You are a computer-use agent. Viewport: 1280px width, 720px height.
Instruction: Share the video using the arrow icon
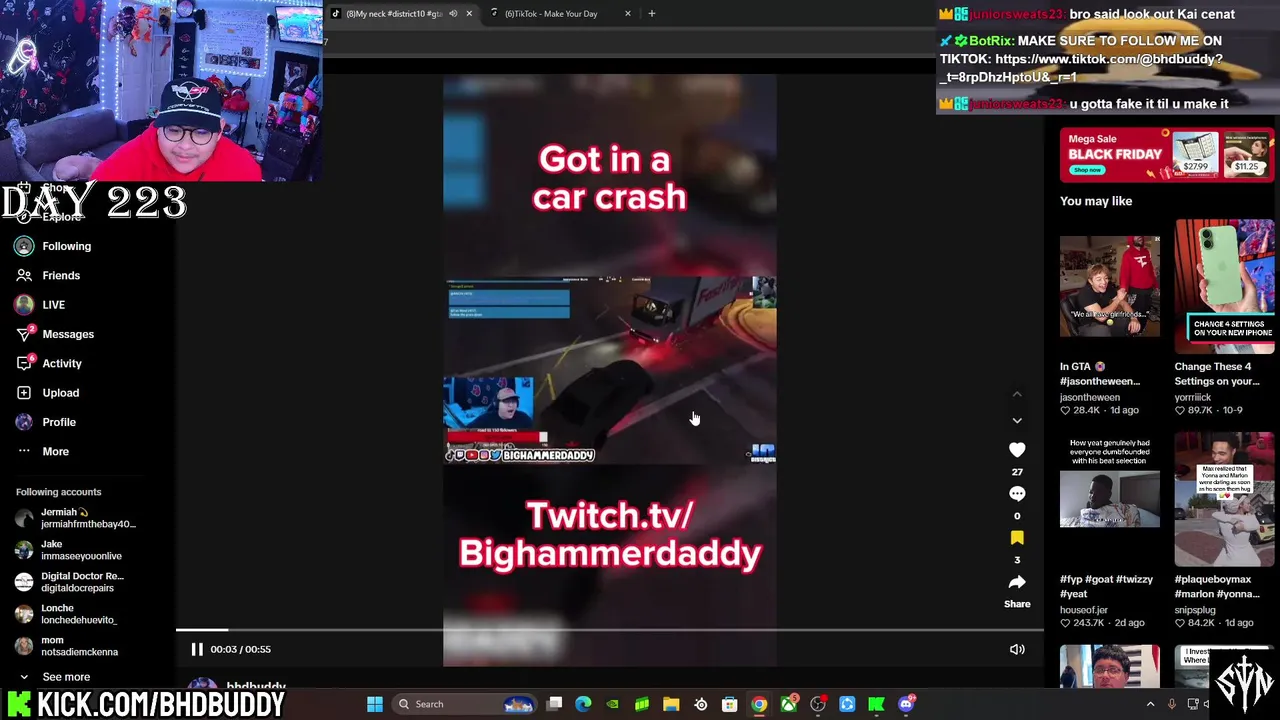click(x=1017, y=582)
